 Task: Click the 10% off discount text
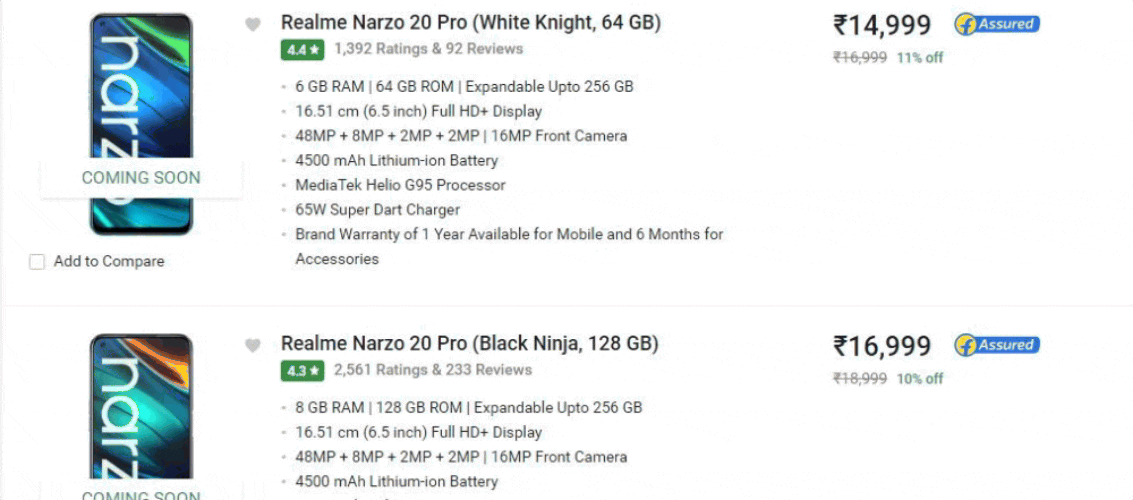[920, 379]
